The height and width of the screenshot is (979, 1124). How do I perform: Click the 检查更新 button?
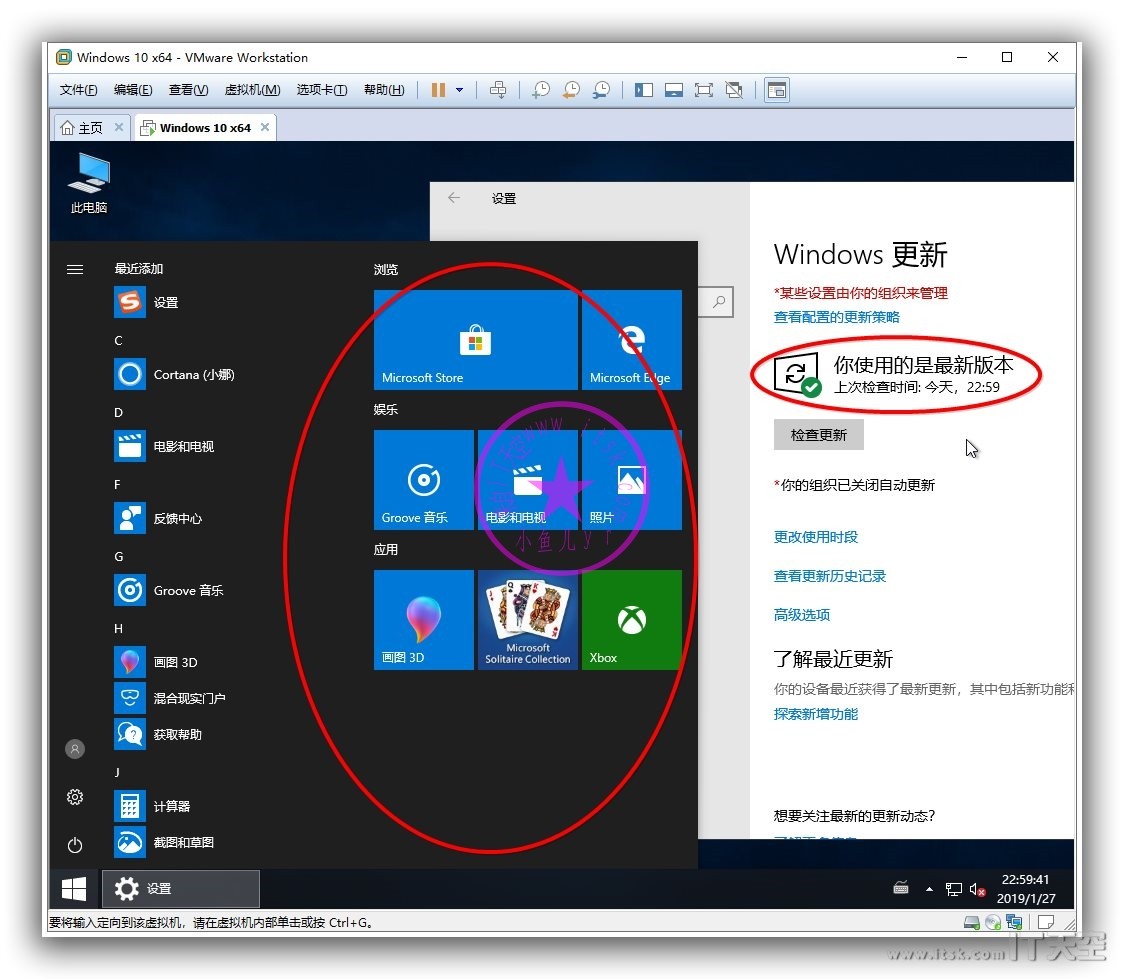pyautogui.click(x=819, y=434)
